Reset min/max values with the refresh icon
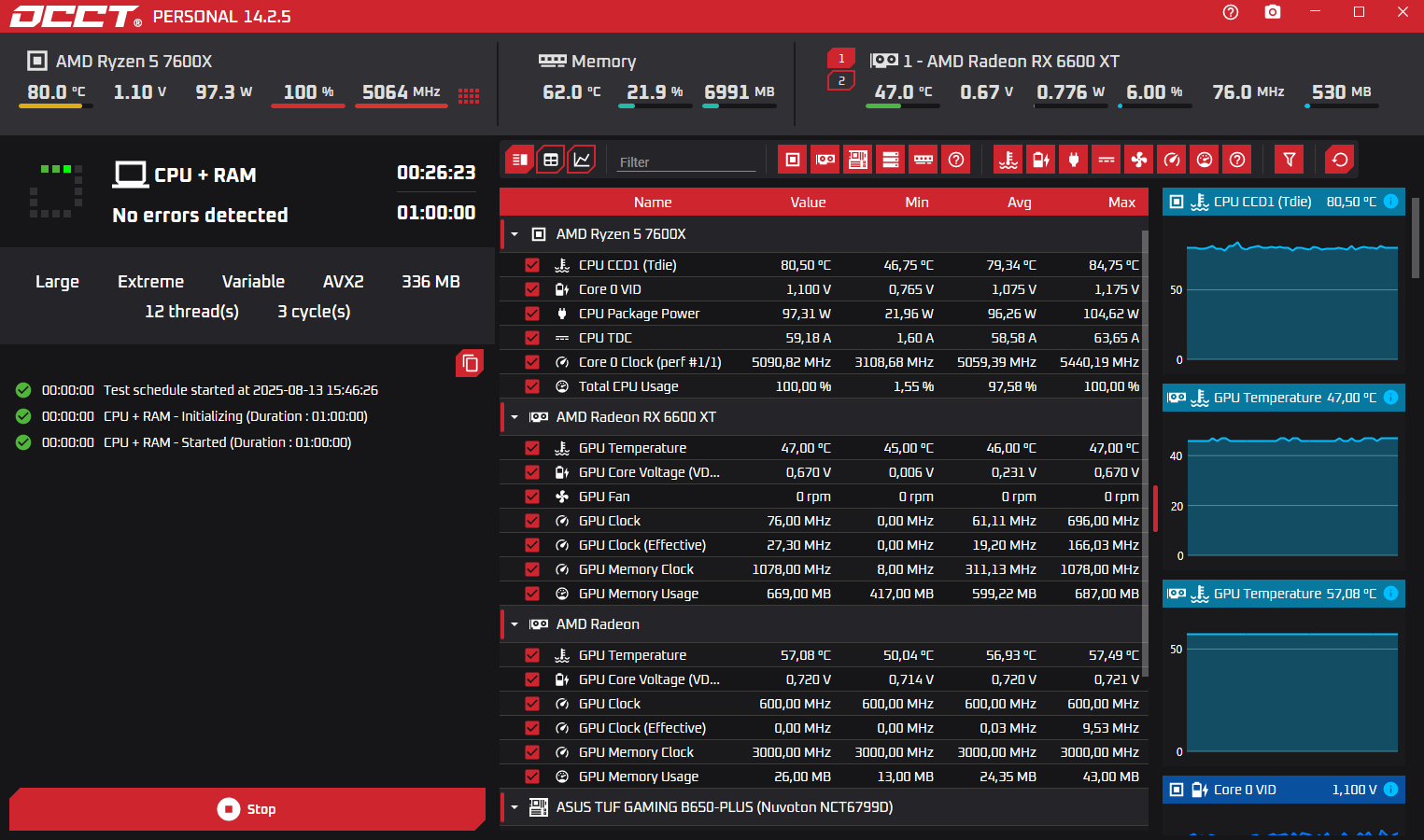The width and height of the screenshot is (1424, 840). click(x=1340, y=160)
